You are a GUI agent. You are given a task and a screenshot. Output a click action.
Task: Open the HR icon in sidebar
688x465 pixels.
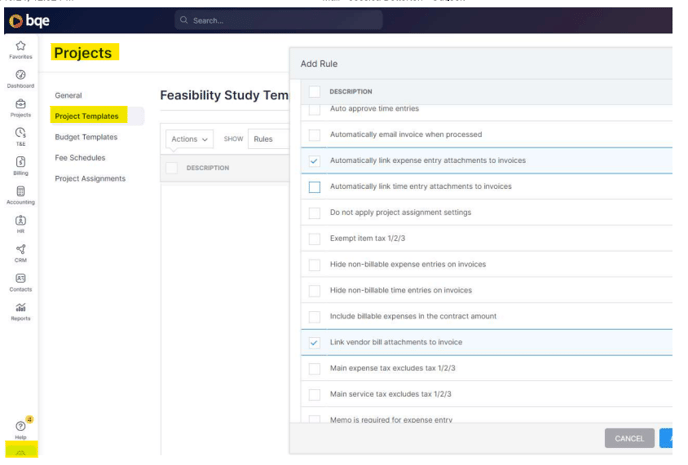pos(21,220)
